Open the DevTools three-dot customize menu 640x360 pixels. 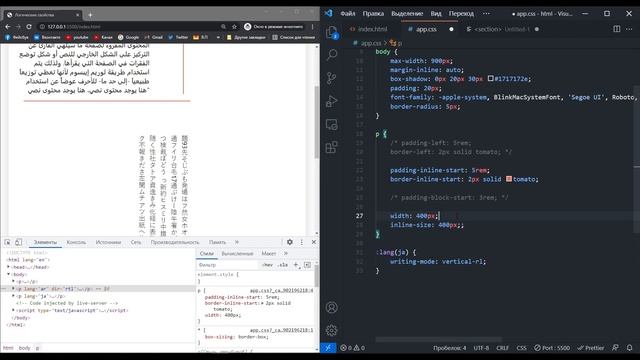click(302, 242)
